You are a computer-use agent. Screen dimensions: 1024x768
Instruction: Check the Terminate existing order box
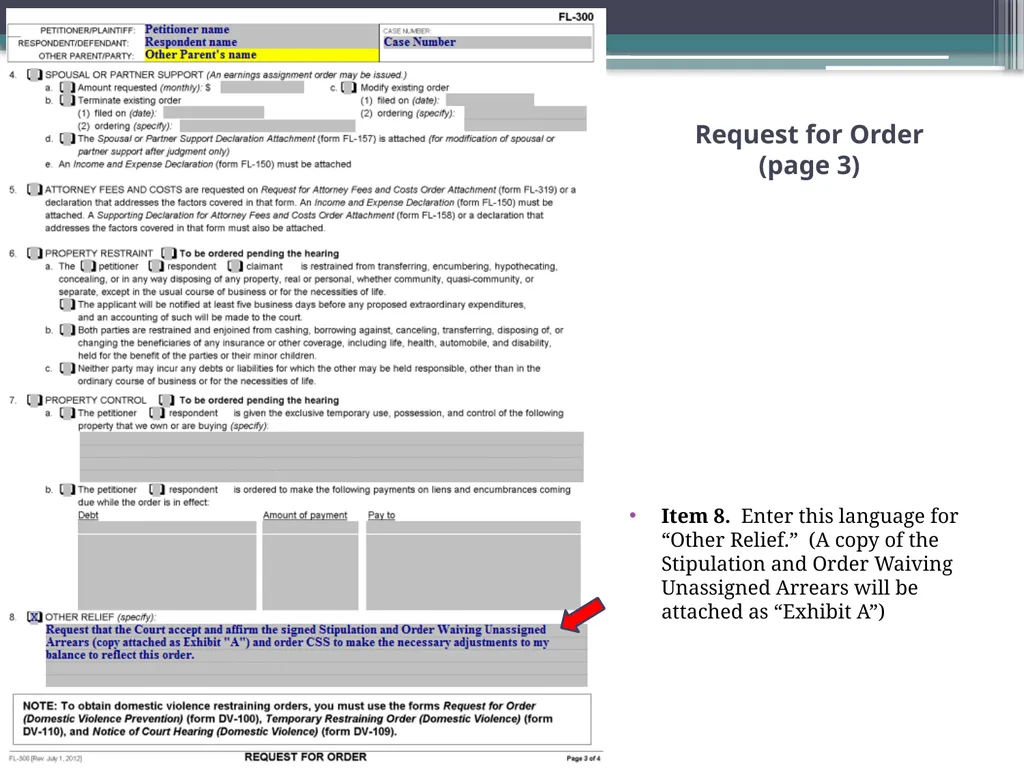tap(67, 101)
